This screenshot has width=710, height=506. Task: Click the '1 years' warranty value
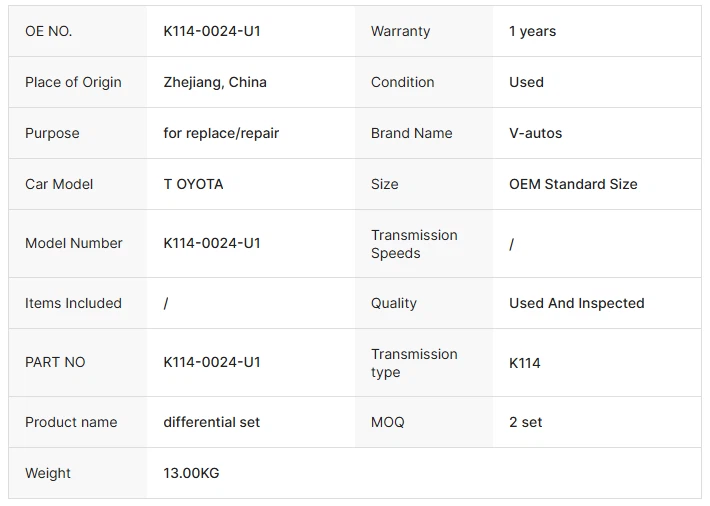(x=532, y=31)
